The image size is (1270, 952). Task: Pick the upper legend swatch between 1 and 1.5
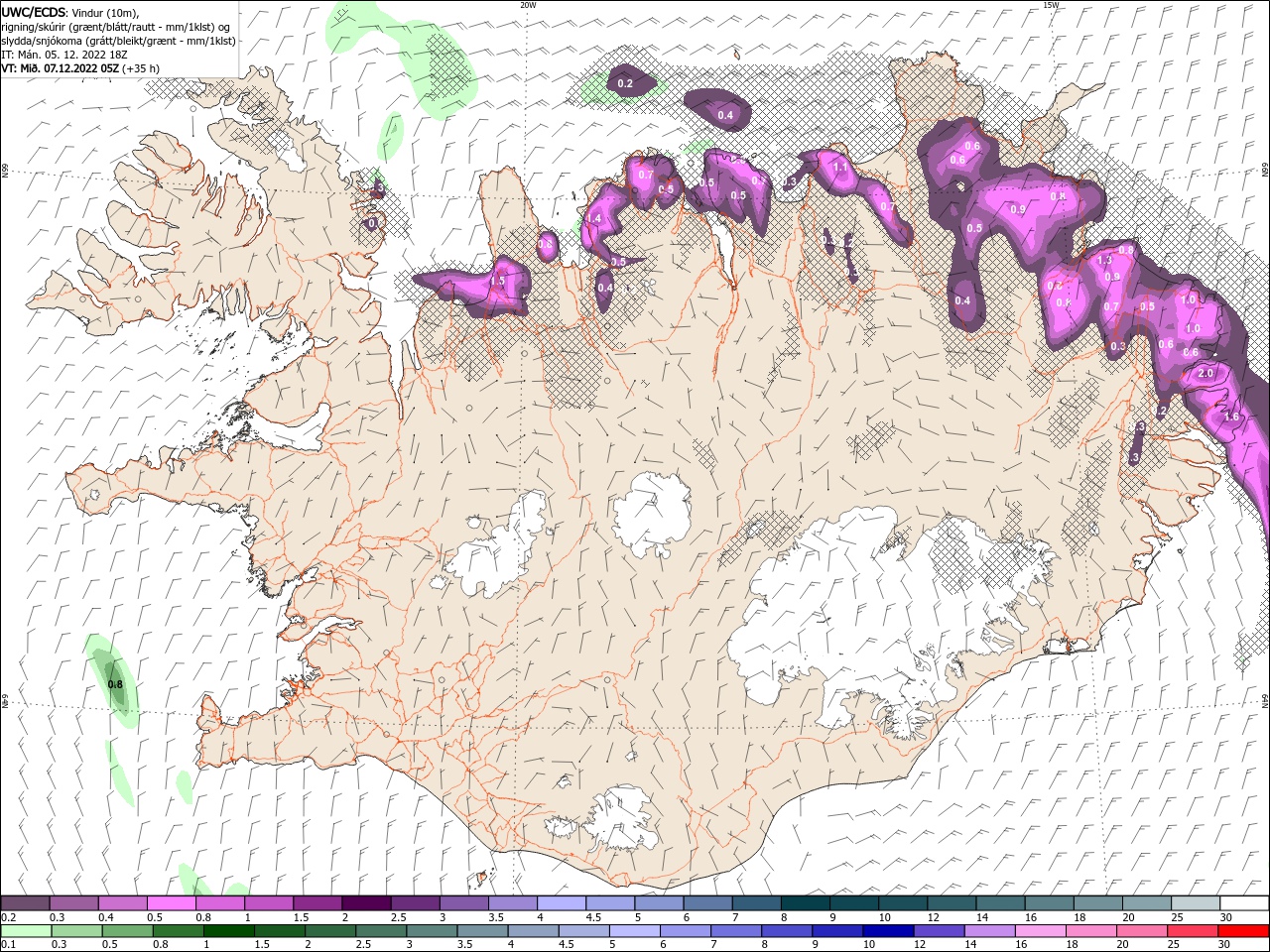(268, 903)
